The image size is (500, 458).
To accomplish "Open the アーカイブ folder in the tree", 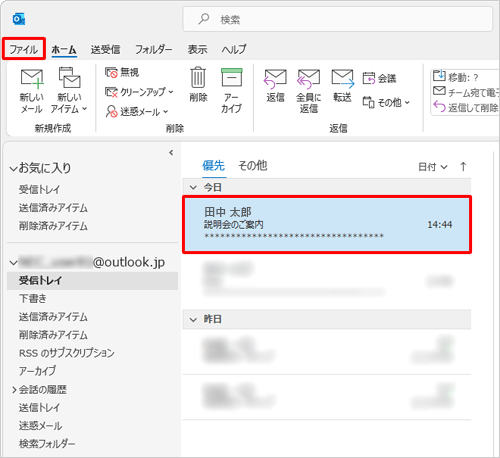I will tap(37, 371).
